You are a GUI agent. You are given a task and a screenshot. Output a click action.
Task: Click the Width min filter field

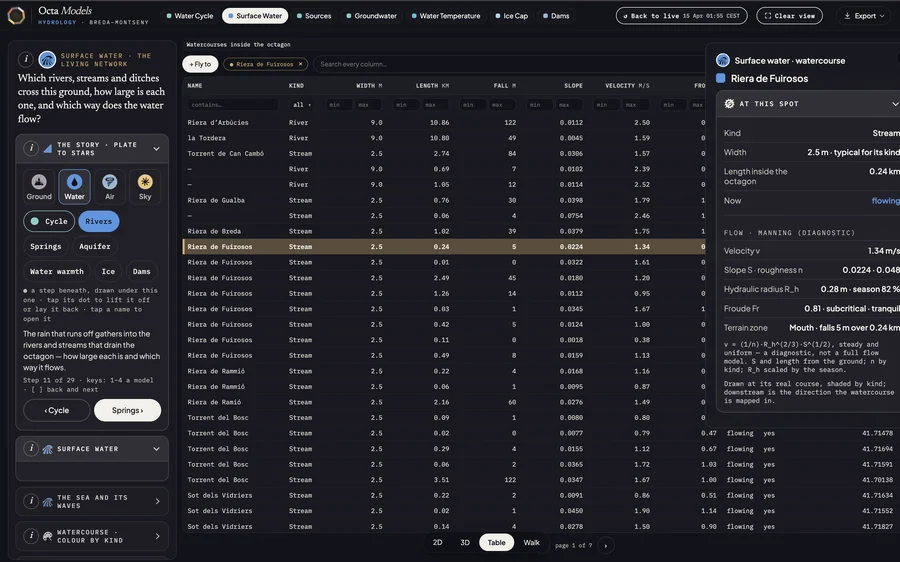[339, 104]
